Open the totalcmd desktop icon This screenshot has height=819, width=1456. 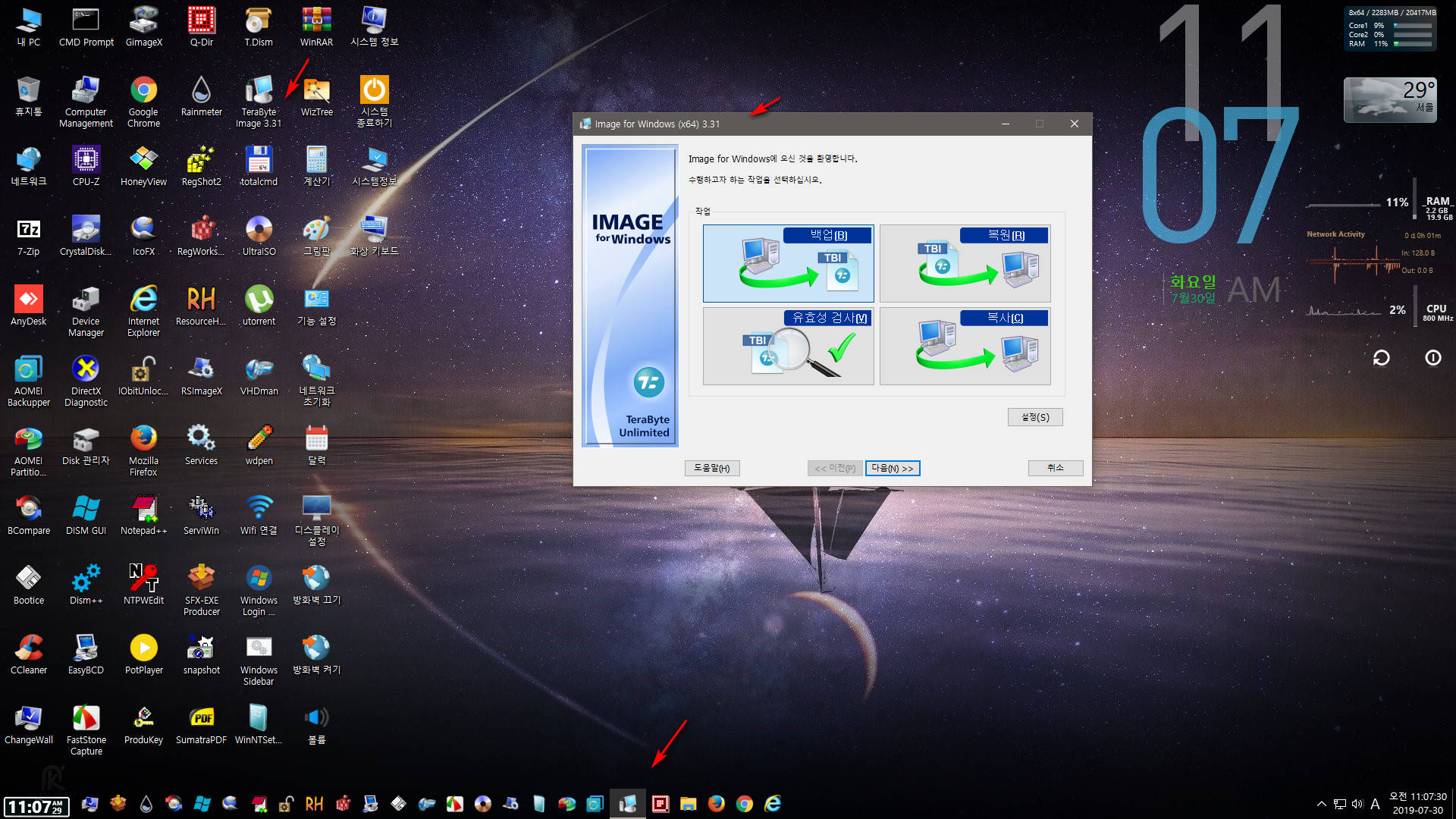tap(259, 166)
